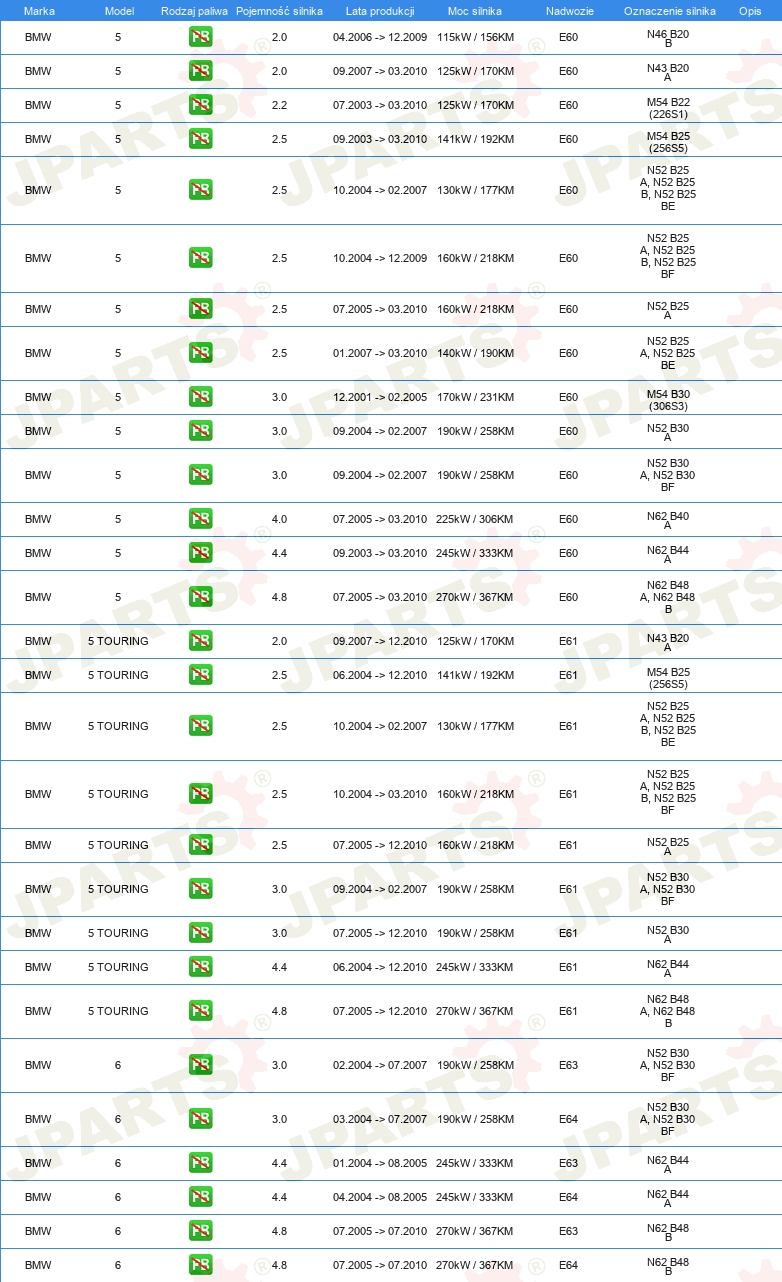This screenshot has width=782, height=1282.
Task: Click the 225kW / 306KM power value
Action: pyautogui.click(x=475, y=519)
